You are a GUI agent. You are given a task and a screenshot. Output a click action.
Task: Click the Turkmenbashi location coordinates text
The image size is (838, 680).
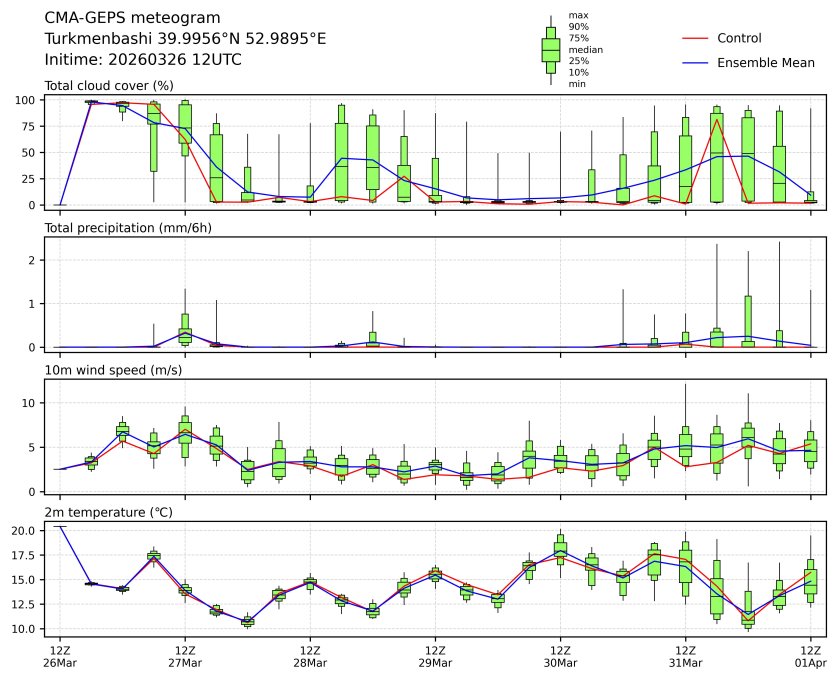click(185, 39)
